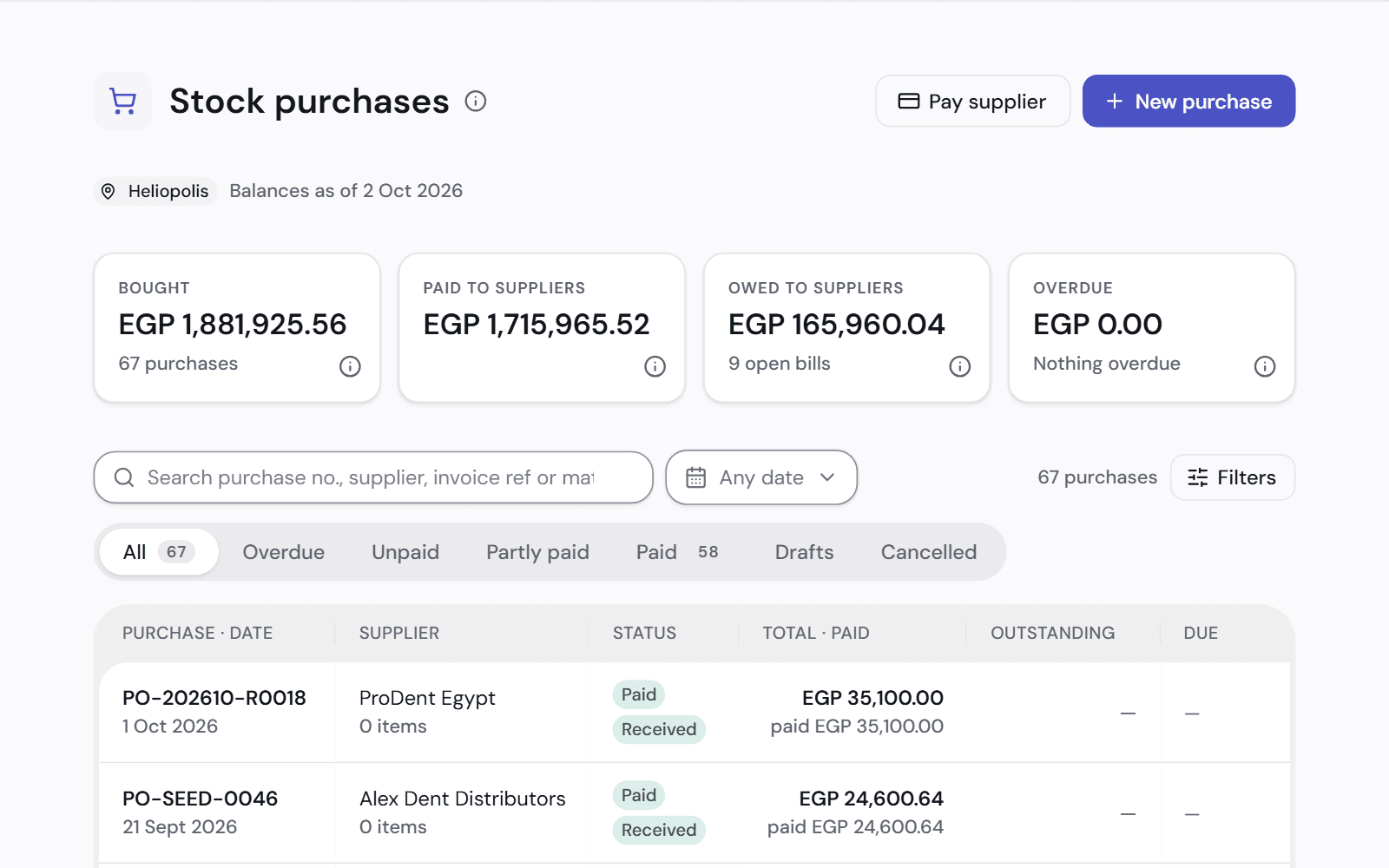The image size is (1389, 868).
Task: Click the Heliopolis location chip
Action: (155, 191)
